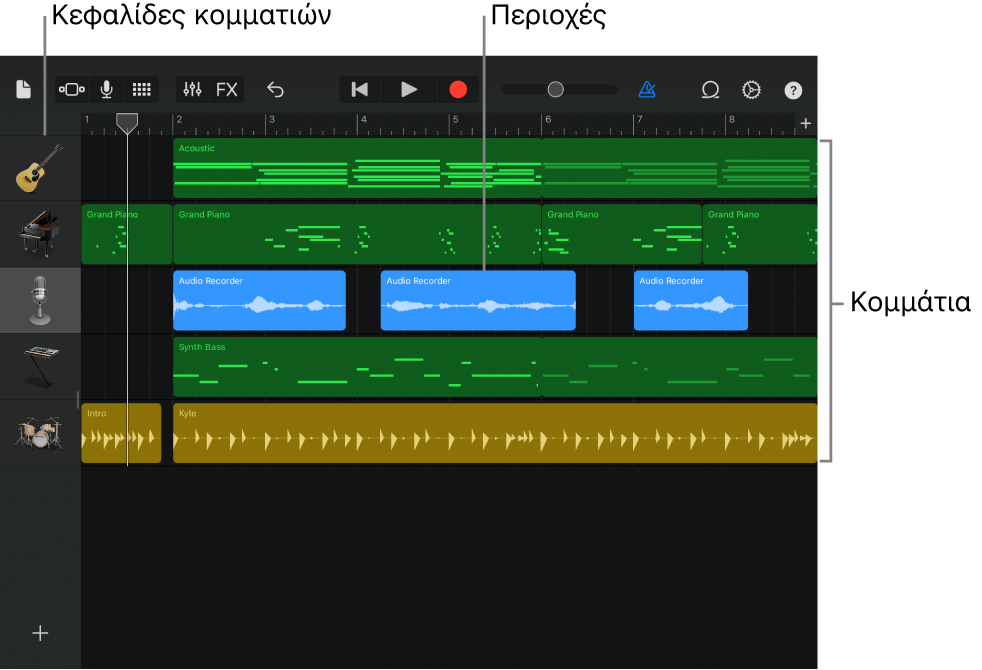Add a new track with plus button

pos(40,633)
